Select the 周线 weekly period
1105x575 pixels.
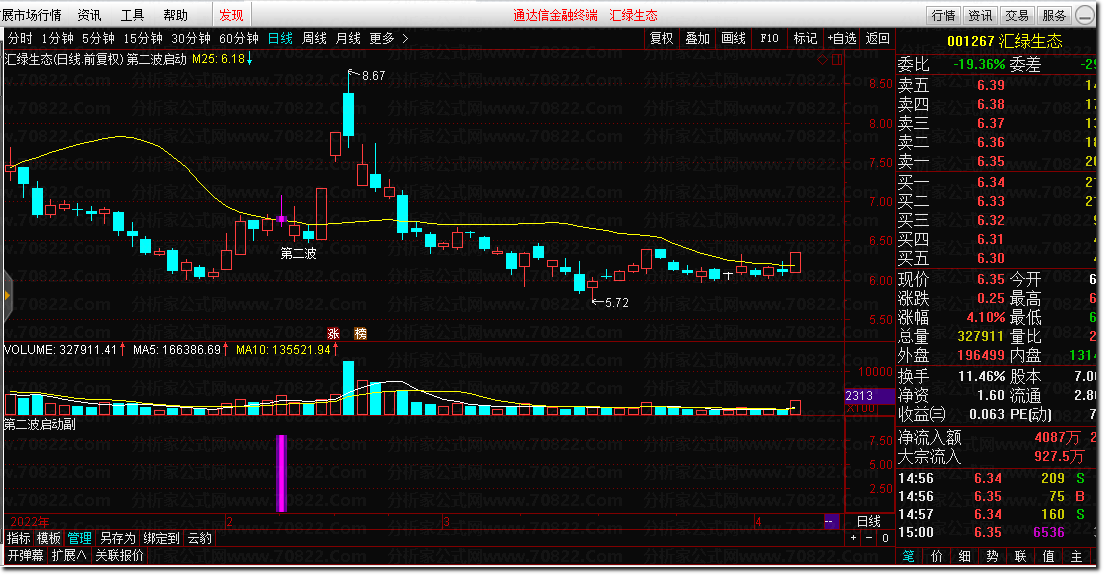click(314, 38)
